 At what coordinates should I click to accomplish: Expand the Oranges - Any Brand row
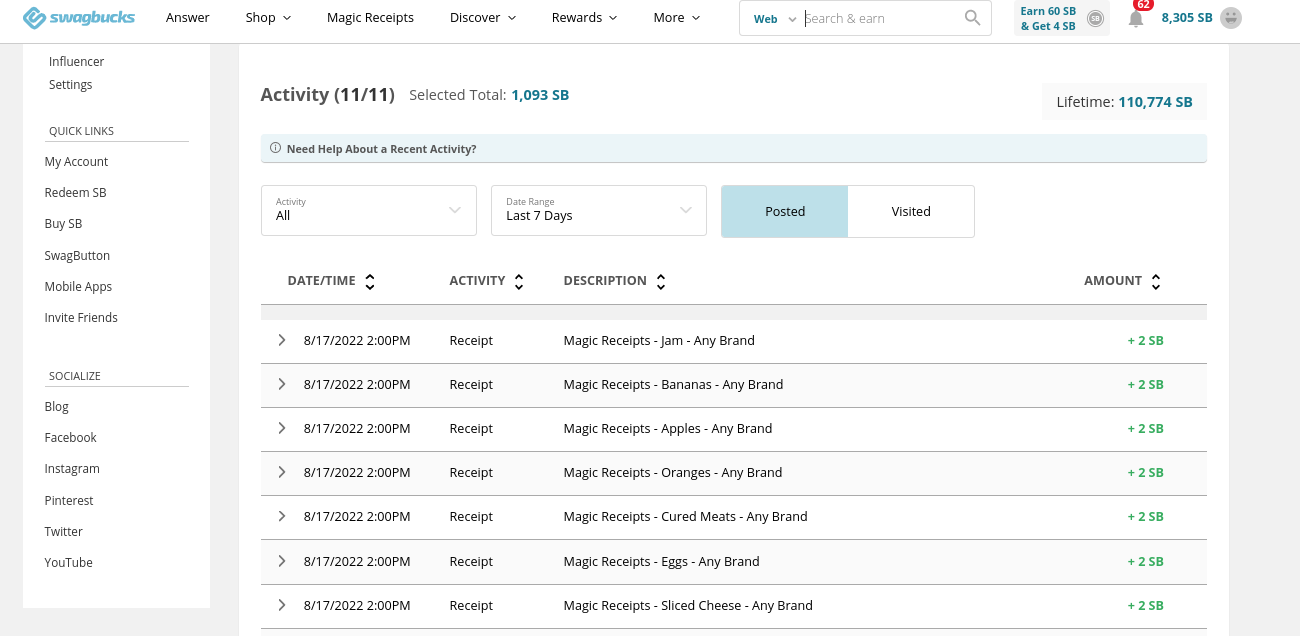pyautogui.click(x=282, y=472)
